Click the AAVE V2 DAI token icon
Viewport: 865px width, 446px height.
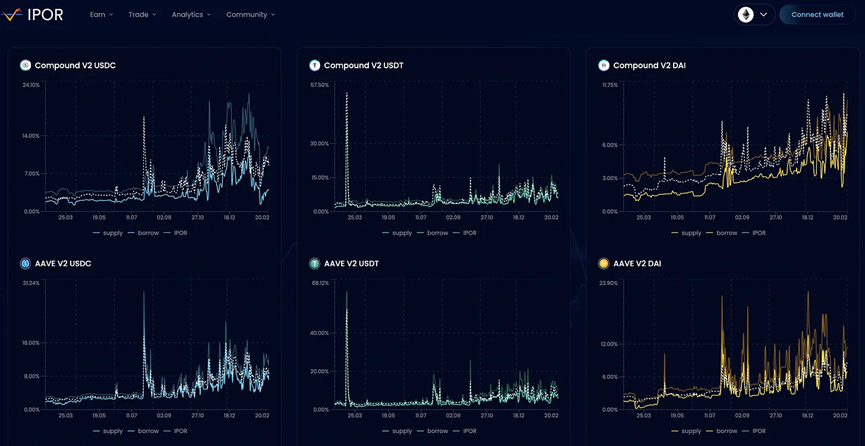604,264
